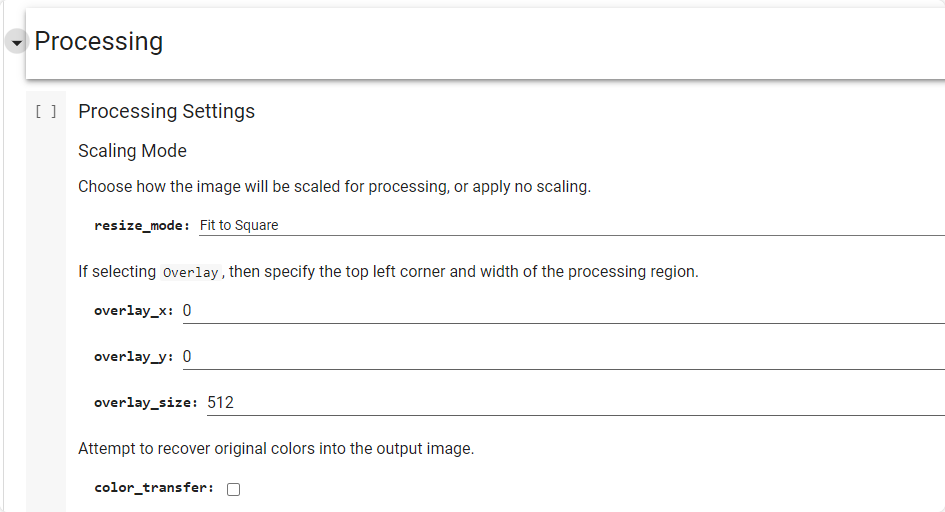Click the overlay_size label

point(145,403)
